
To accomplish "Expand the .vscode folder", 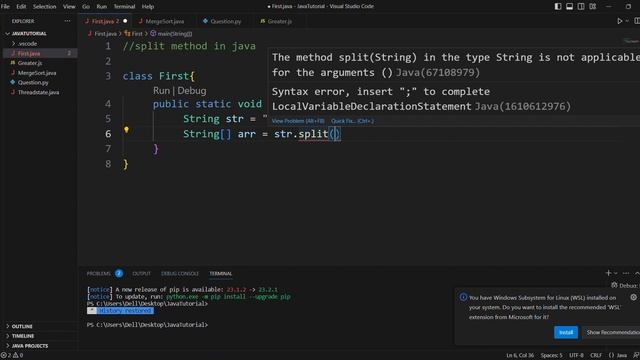I will click(39, 43).
